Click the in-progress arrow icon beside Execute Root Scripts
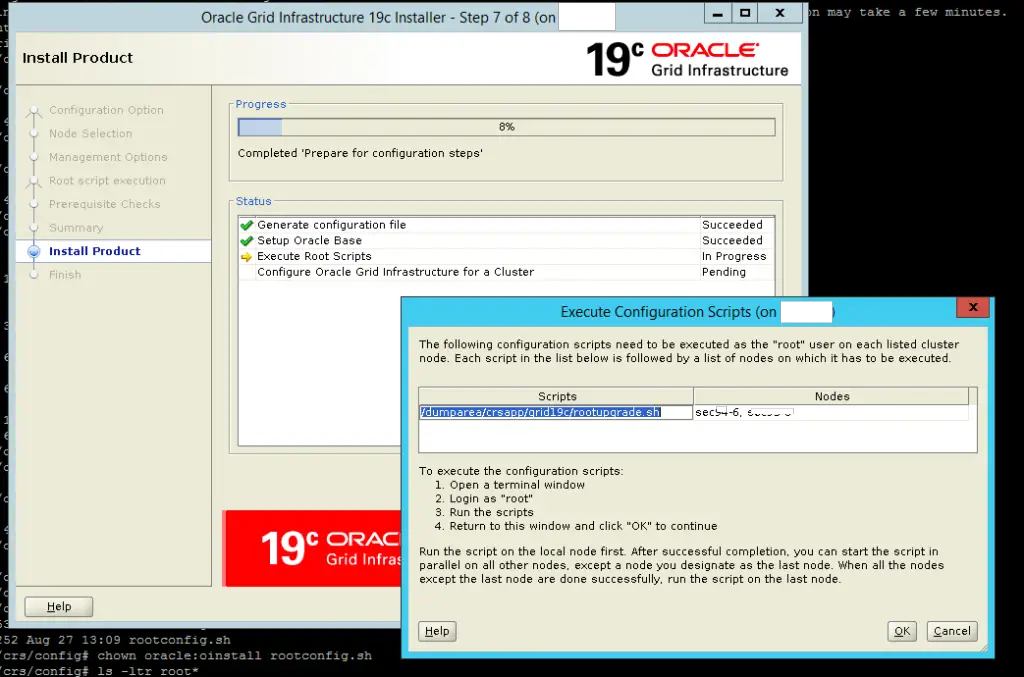 246,256
